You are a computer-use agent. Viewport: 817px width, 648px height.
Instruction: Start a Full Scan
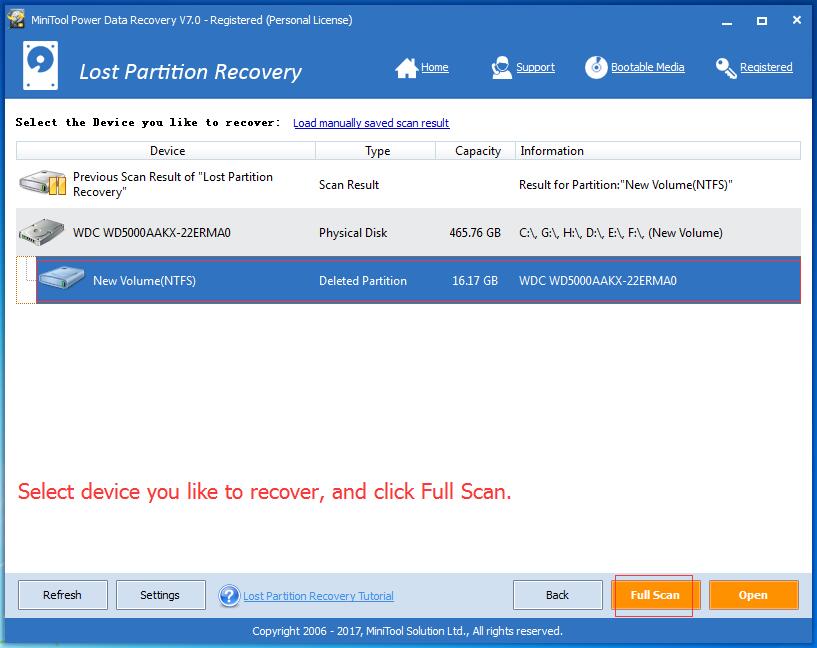[653, 594]
